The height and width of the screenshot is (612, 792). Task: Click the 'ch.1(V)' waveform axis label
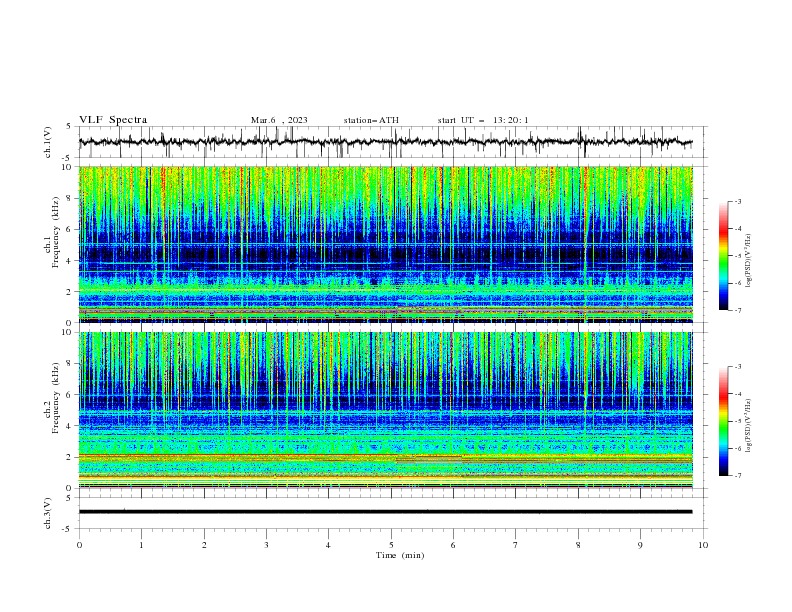click(48, 142)
